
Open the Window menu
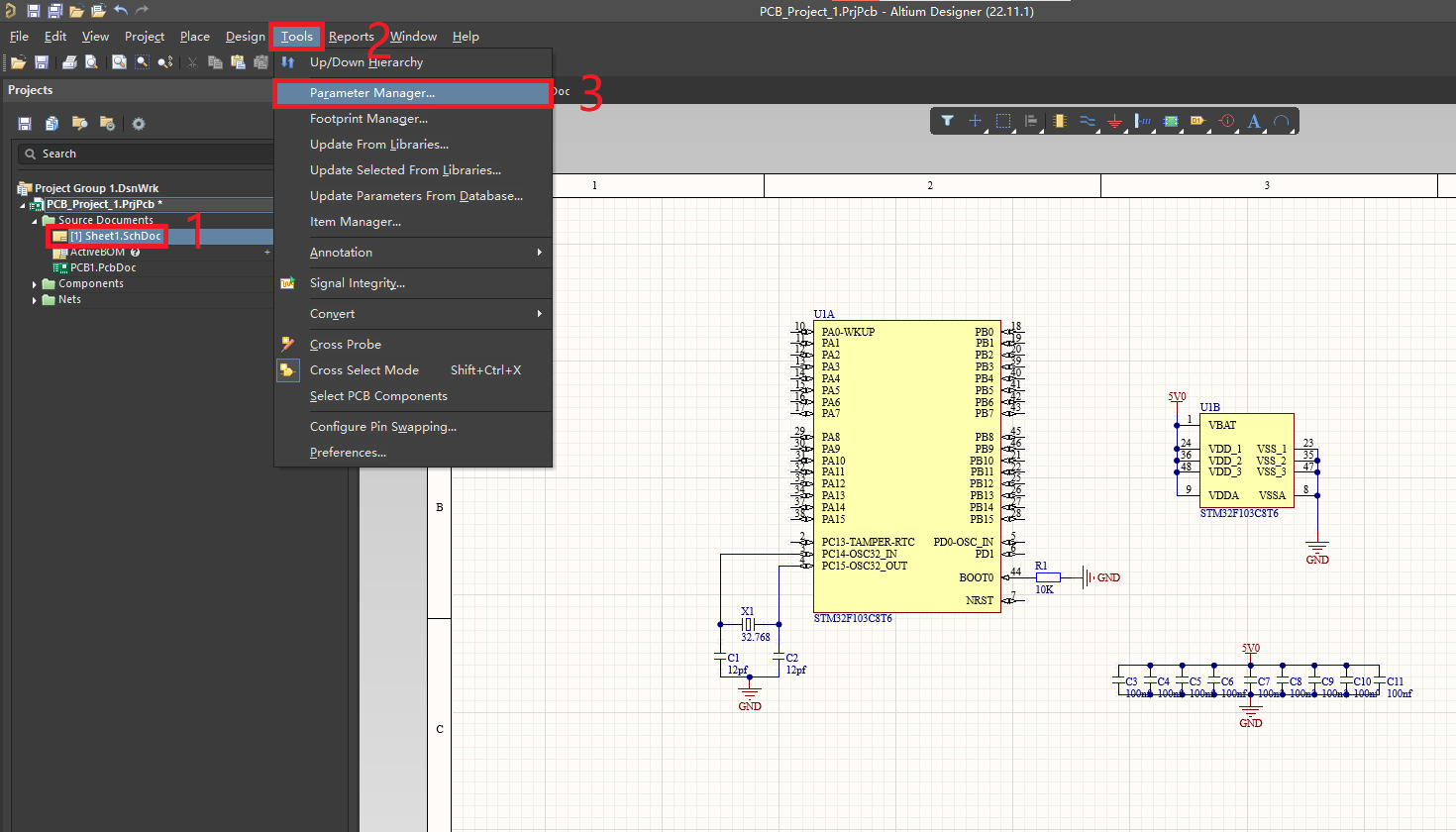[x=413, y=37]
